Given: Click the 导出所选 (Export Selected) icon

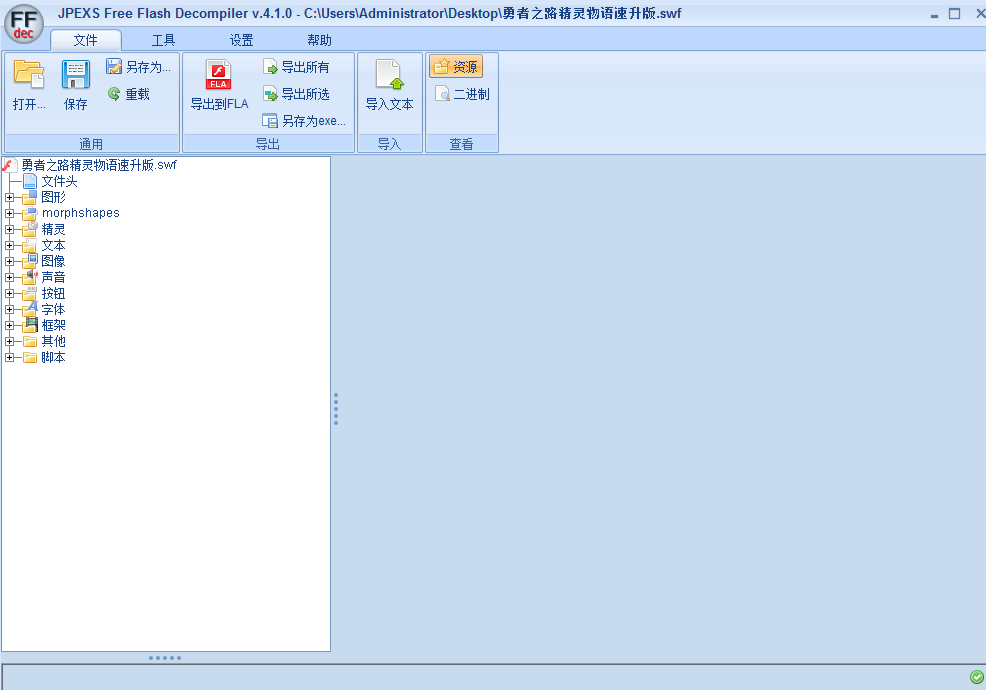Looking at the screenshot, I should point(270,94).
